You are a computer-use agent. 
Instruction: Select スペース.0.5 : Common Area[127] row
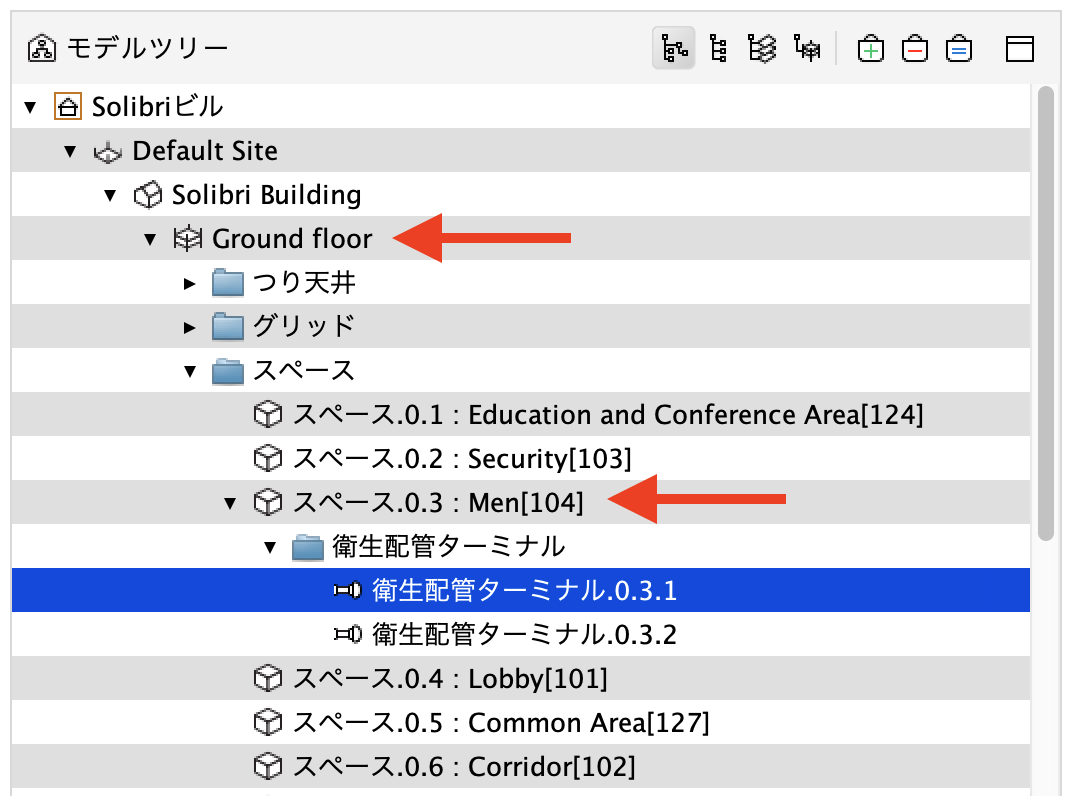coord(520,722)
